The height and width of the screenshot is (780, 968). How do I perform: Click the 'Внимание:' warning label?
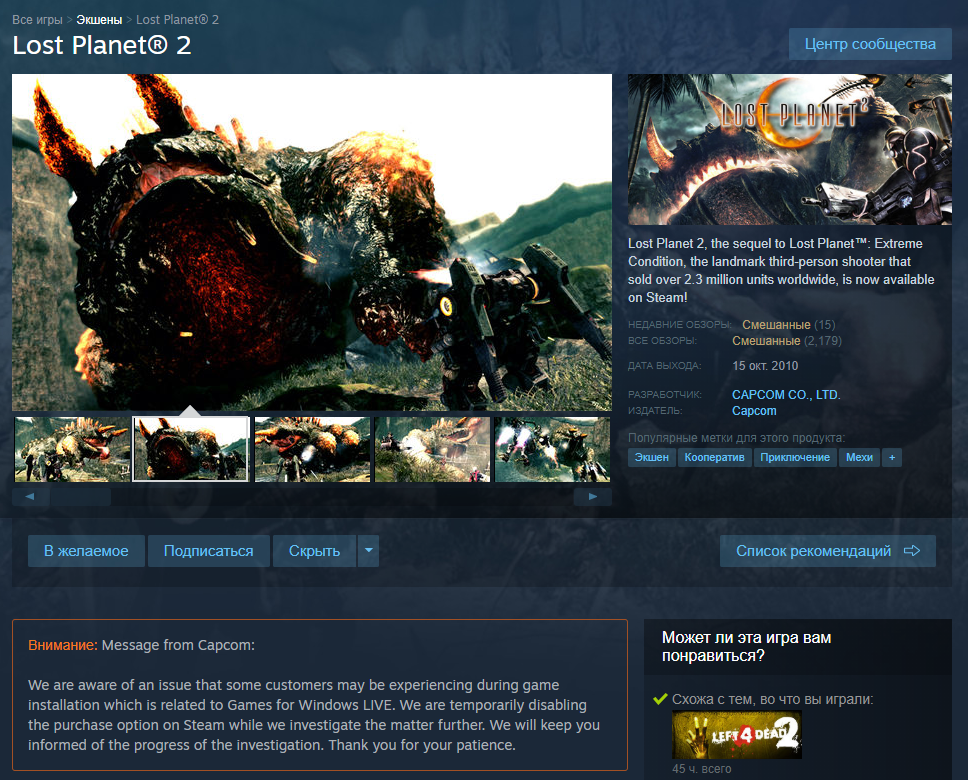tap(63, 645)
